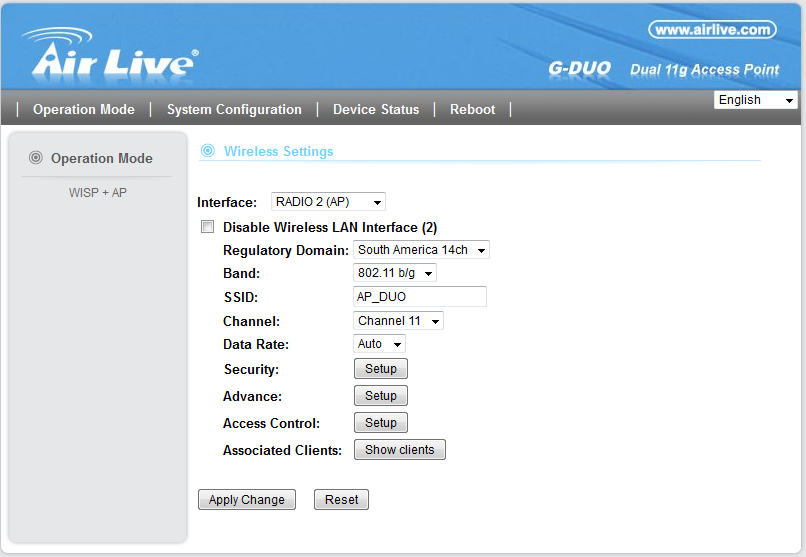Expand the Regulatory Domain dropdown
The height and width of the screenshot is (557, 806).
pyautogui.click(x=421, y=250)
